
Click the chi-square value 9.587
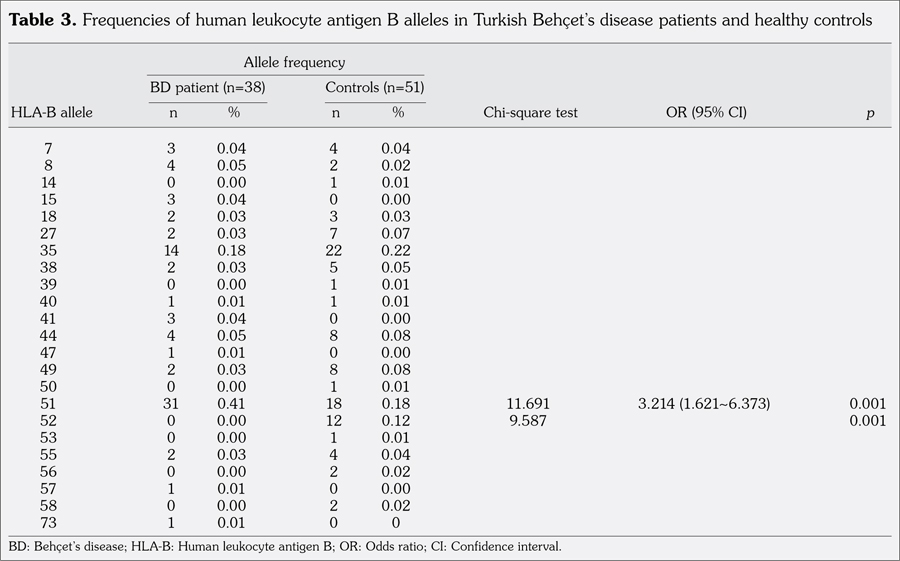pos(530,421)
